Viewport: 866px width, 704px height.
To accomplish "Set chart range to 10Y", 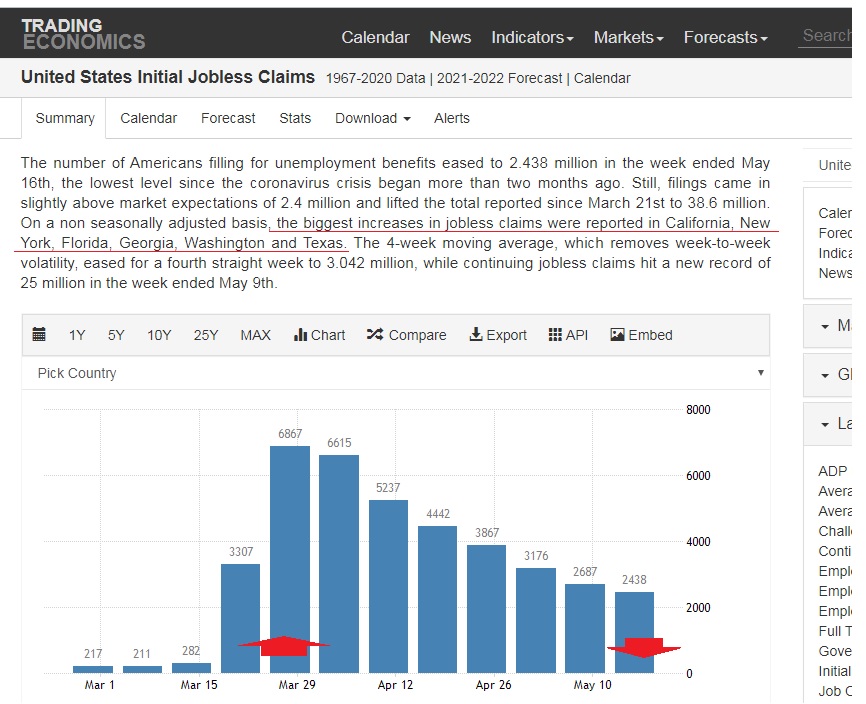I will coord(159,335).
